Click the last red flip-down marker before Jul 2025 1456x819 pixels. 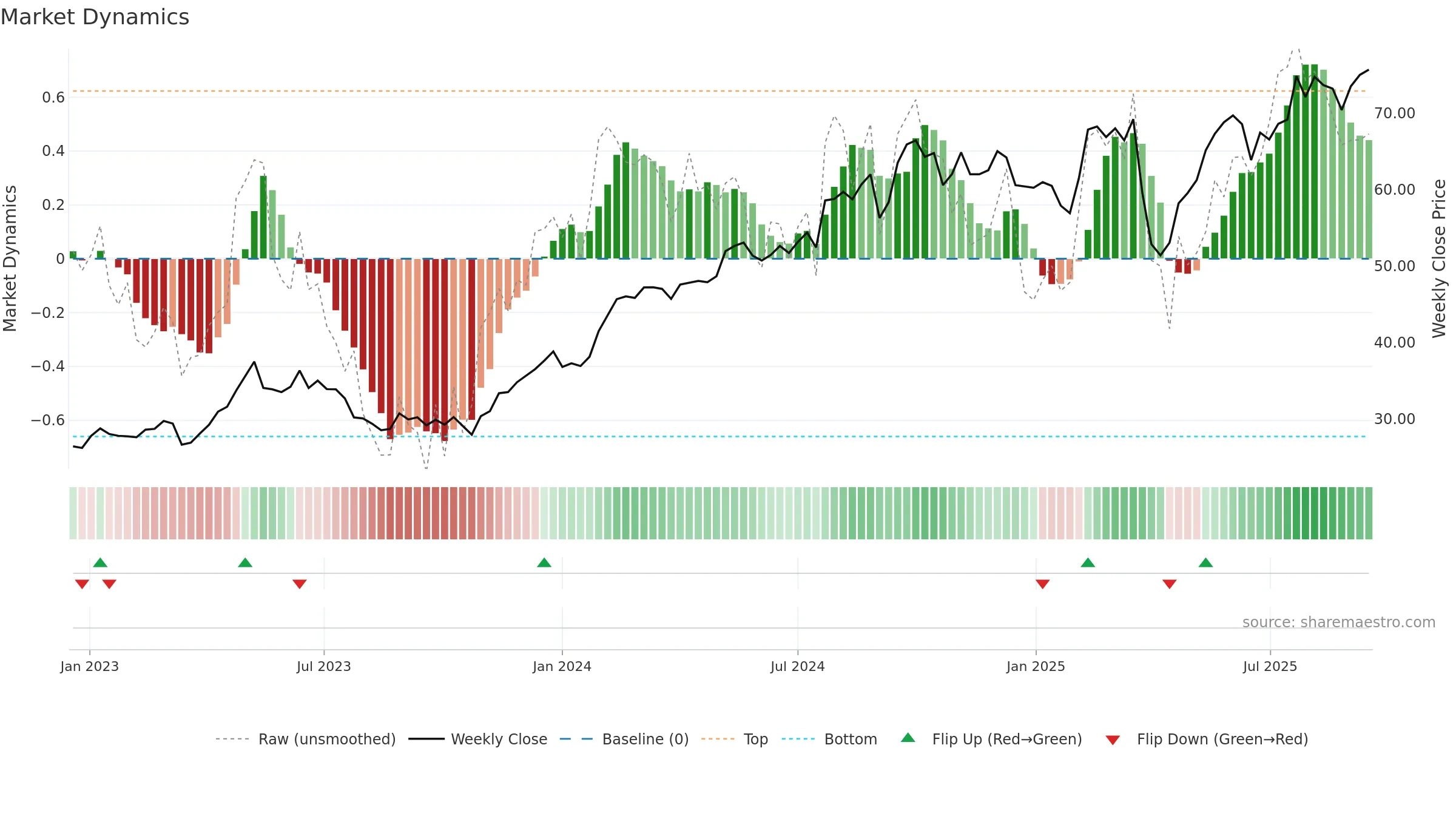click(x=1170, y=584)
